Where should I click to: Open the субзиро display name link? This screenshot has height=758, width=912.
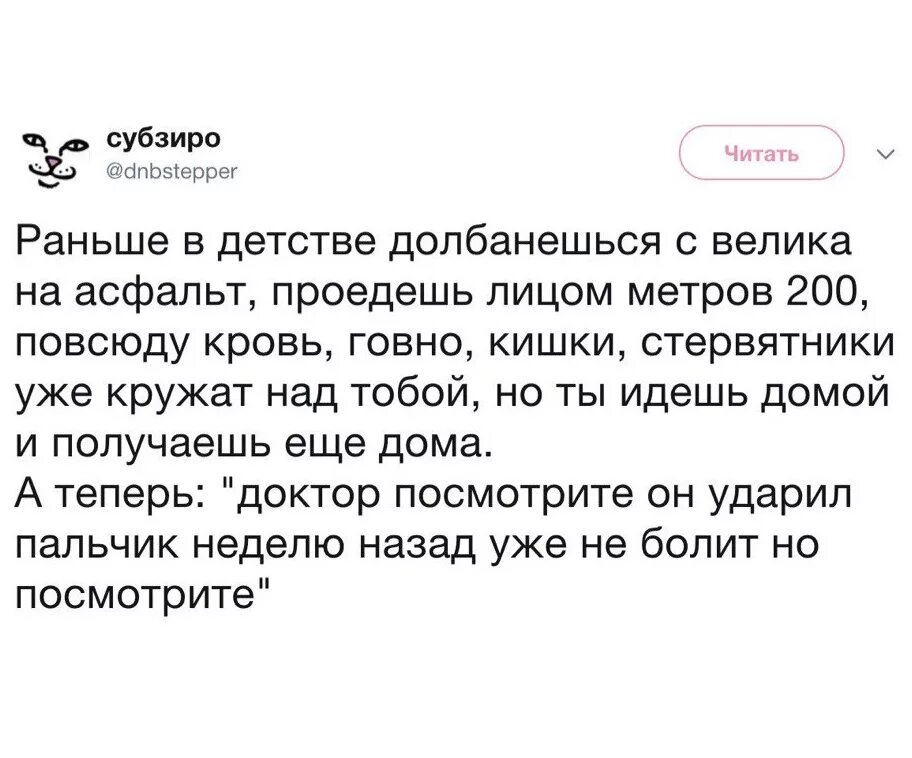[x=164, y=138]
